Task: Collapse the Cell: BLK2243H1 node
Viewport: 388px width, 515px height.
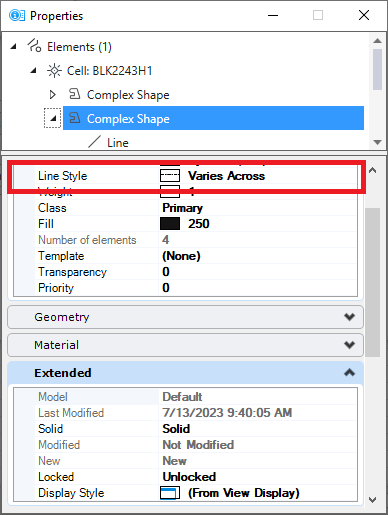Action: pyautogui.click(x=33, y=71)
